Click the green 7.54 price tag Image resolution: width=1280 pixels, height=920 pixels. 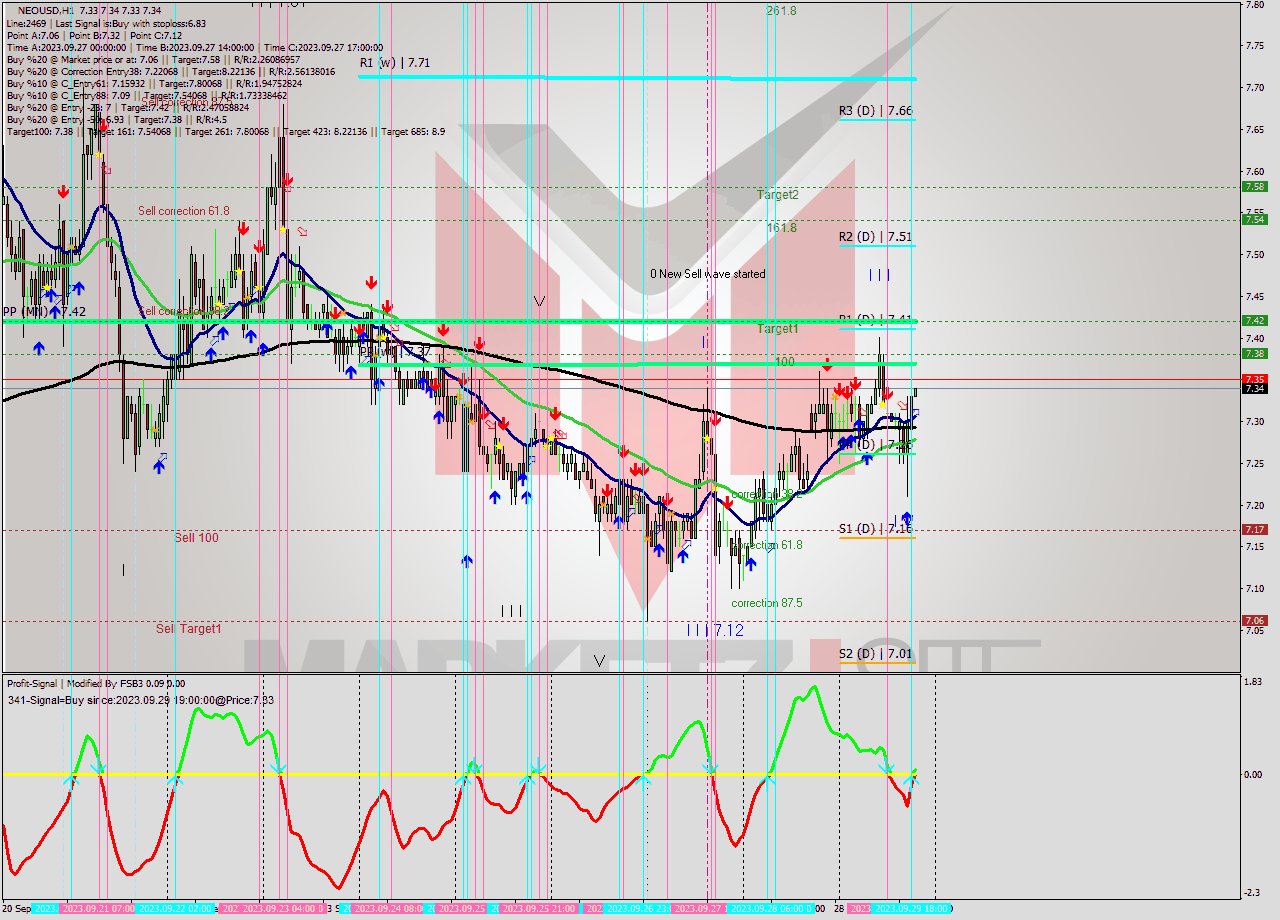1254,219
